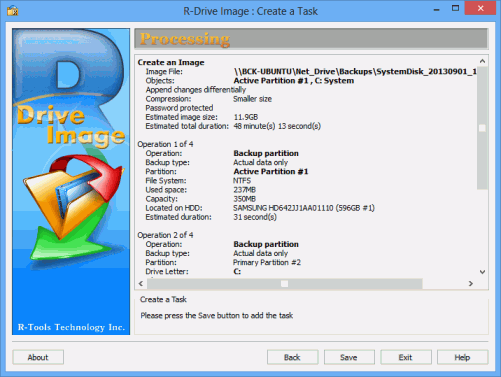
Task: Click the drive letter value "C:"
Action: pos(237,272)
